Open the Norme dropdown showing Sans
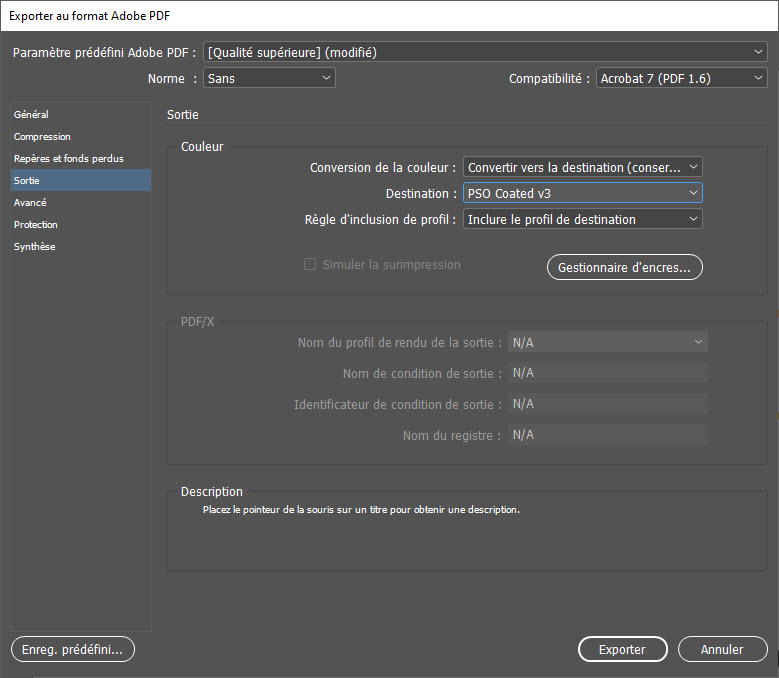 [x=269, y=78]
